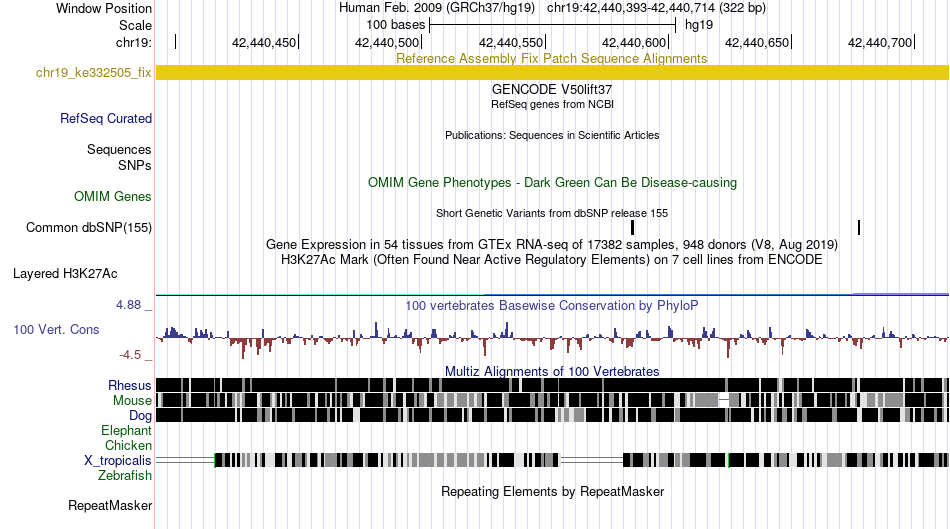Click the 4.88 PhyloP axis maximum value

(x=128, y=305)
